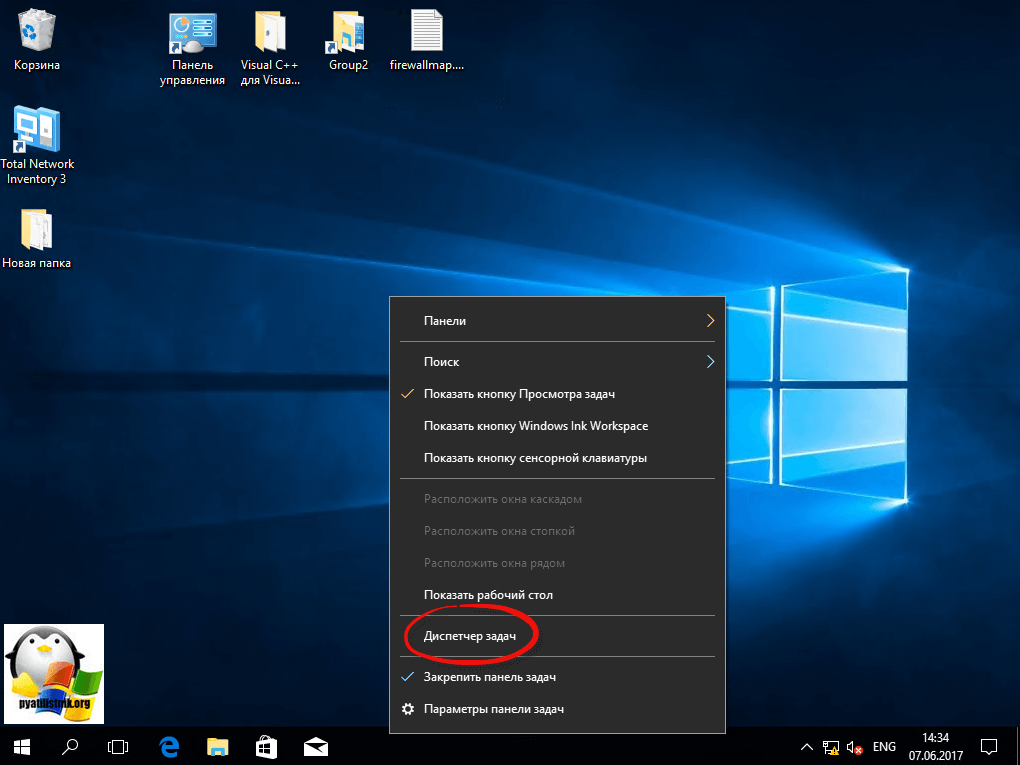
Task: Open the Store app taskbar icon
Action: coord(267,746)
